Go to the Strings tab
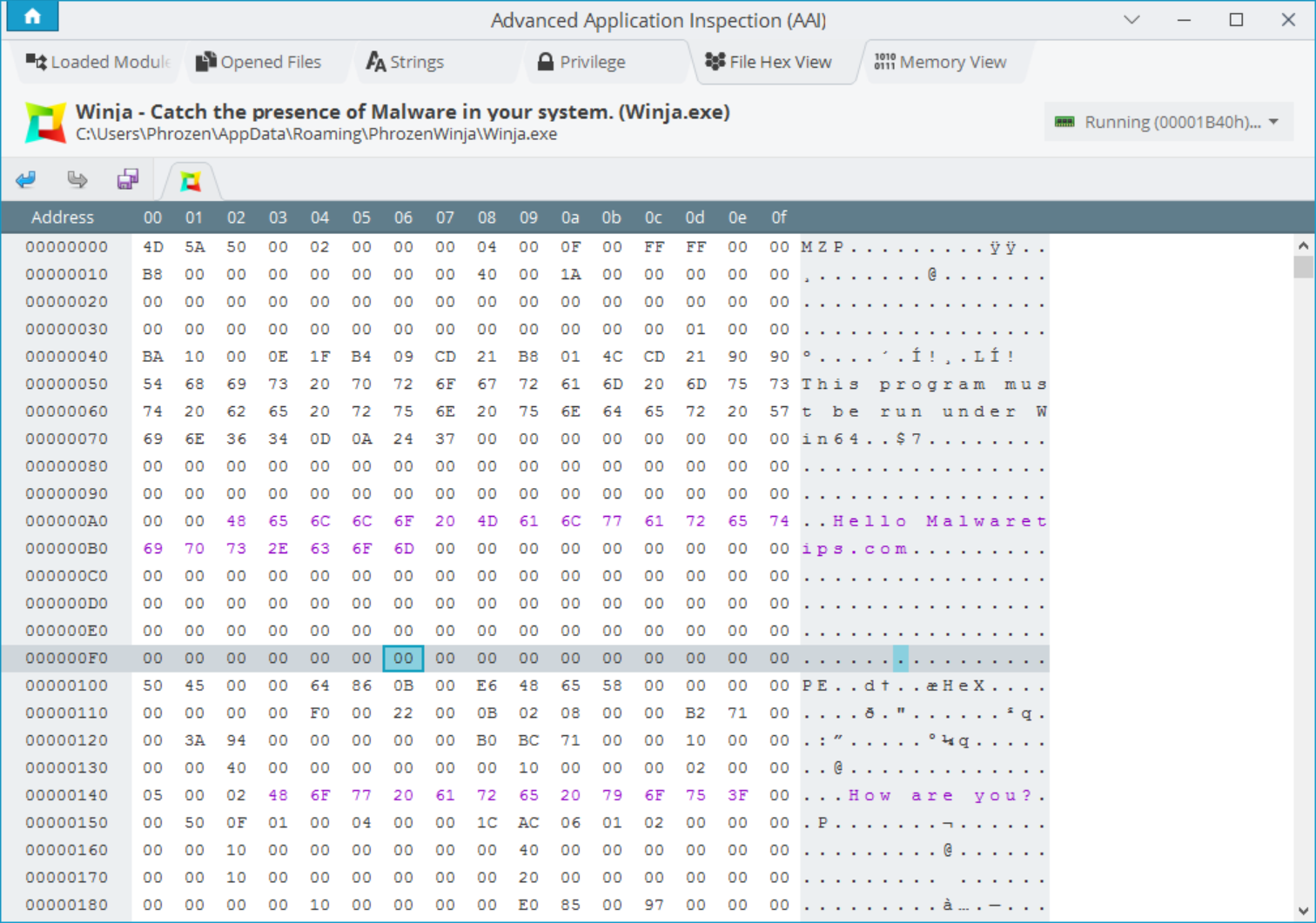 [405, 62]
